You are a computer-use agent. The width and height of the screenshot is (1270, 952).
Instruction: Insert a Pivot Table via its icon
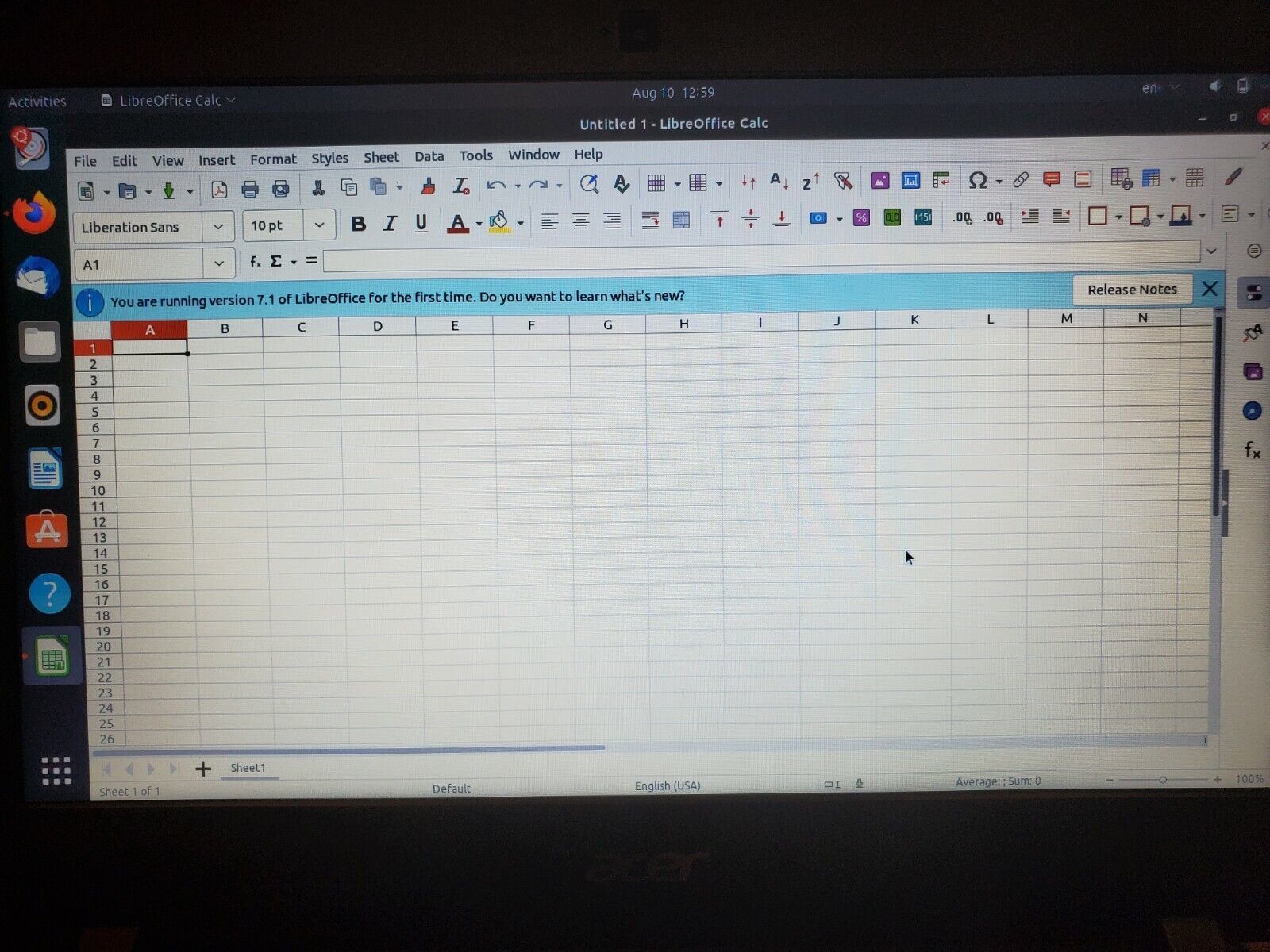pos(941,180)
